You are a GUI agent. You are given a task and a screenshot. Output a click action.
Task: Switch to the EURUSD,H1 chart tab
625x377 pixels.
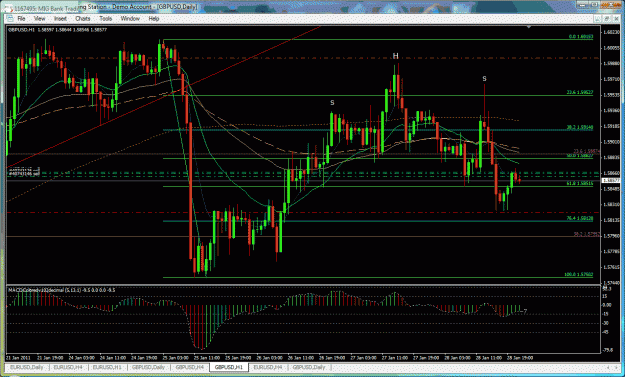coord(107,367)
